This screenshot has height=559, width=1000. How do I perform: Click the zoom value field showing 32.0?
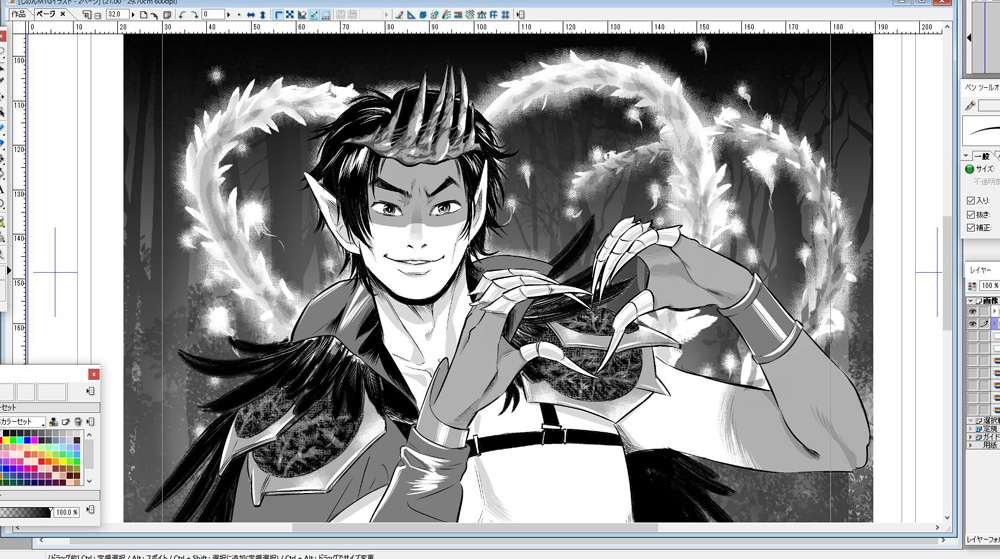pyautogui.click(x=118, y=14)
